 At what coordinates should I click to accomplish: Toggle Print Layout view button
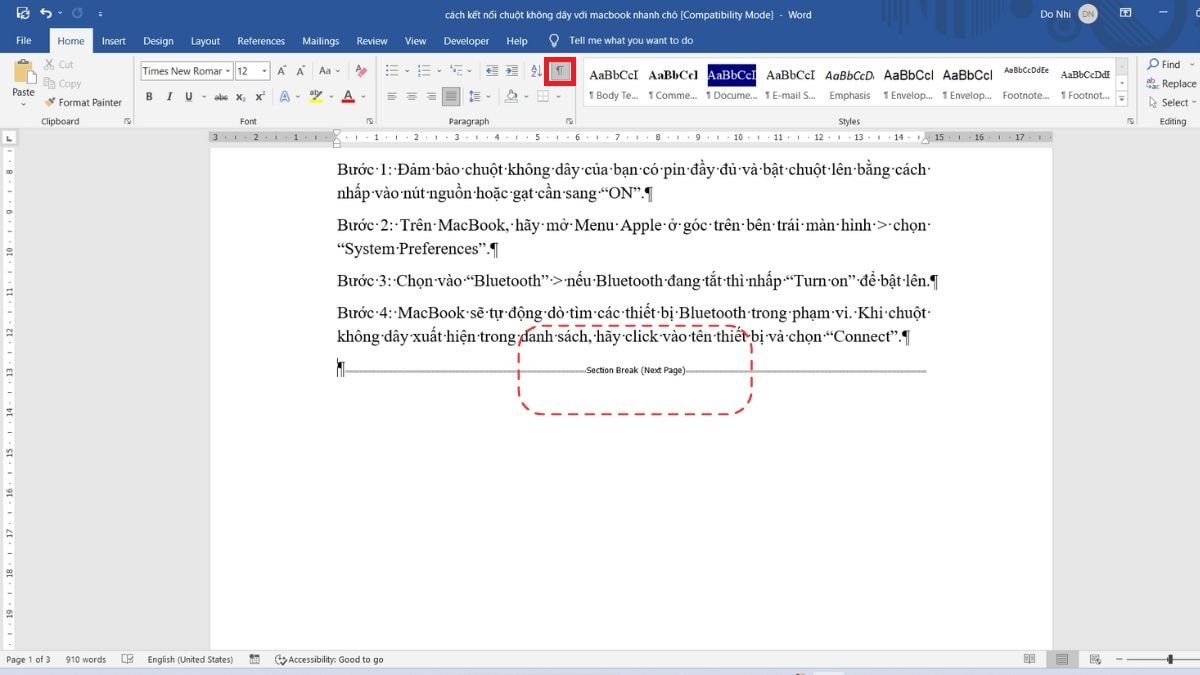point(1062,660)
